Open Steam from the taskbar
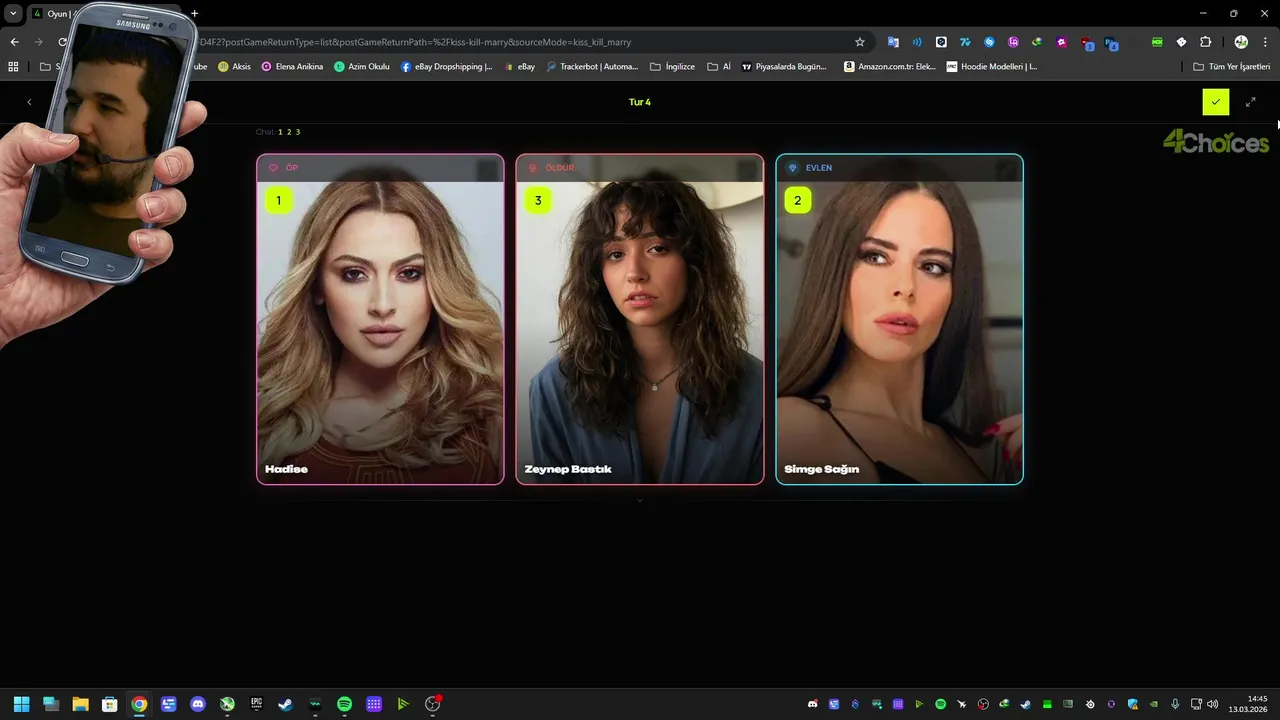 point(286,704)
